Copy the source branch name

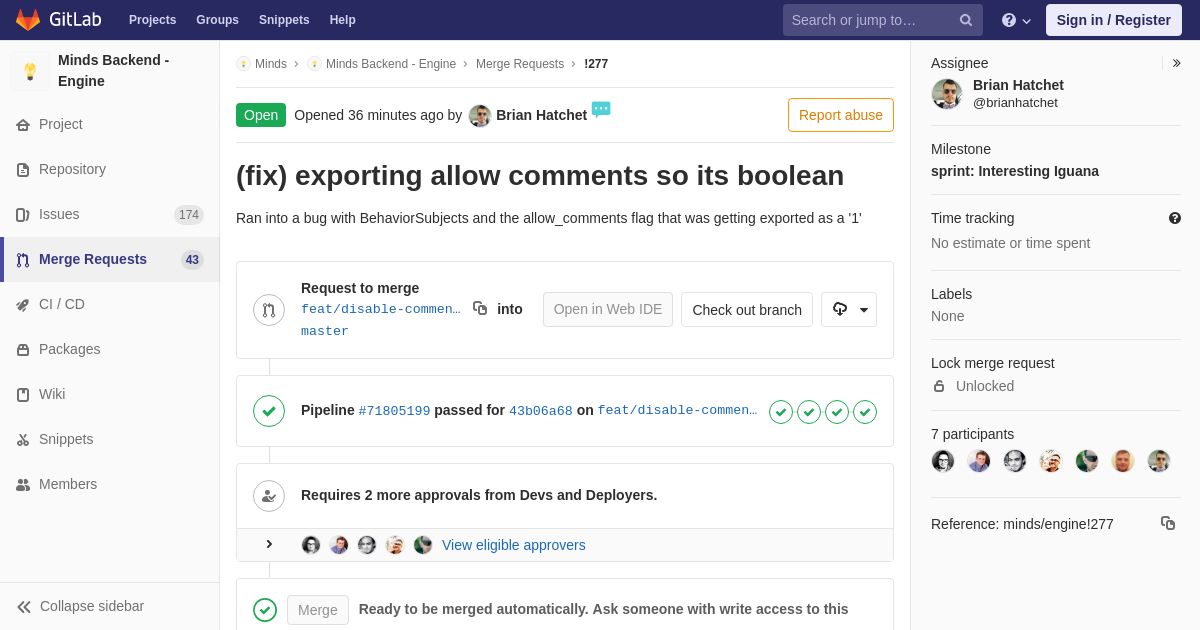pyautogui.click(x=480, y=309)
